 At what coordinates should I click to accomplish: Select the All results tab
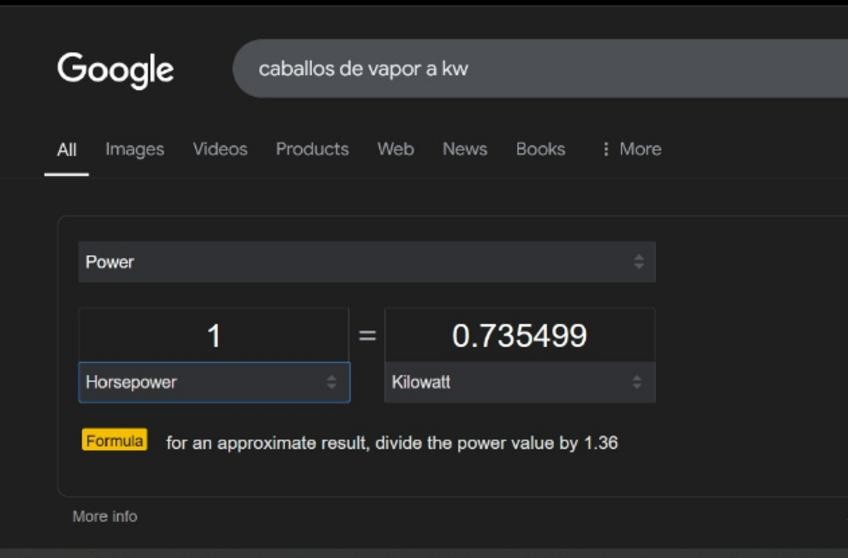[67, 150]
